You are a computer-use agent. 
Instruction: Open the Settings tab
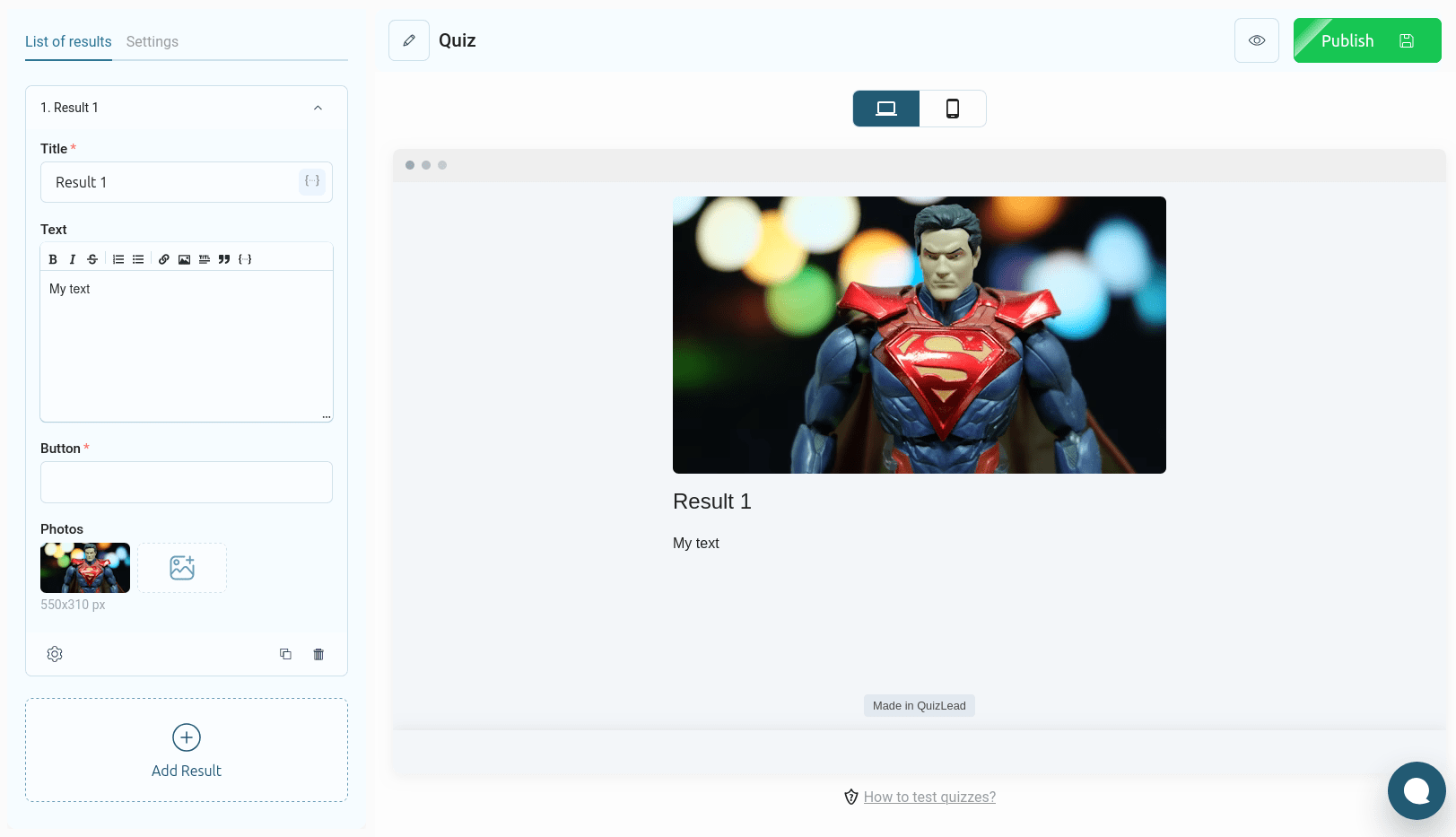pyautogui.click(x=153, y=41)
